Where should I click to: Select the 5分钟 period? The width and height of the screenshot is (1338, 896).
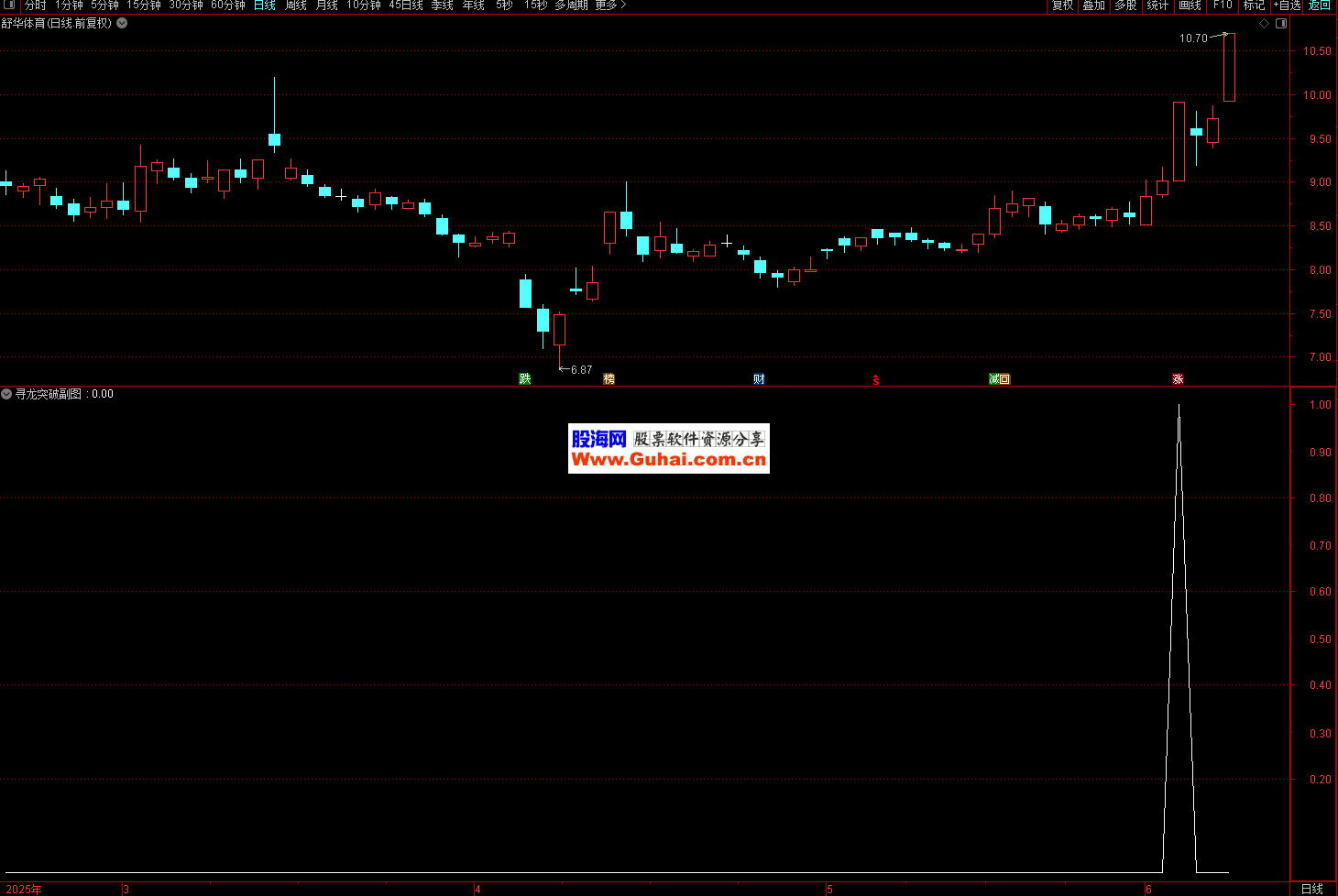104,5
